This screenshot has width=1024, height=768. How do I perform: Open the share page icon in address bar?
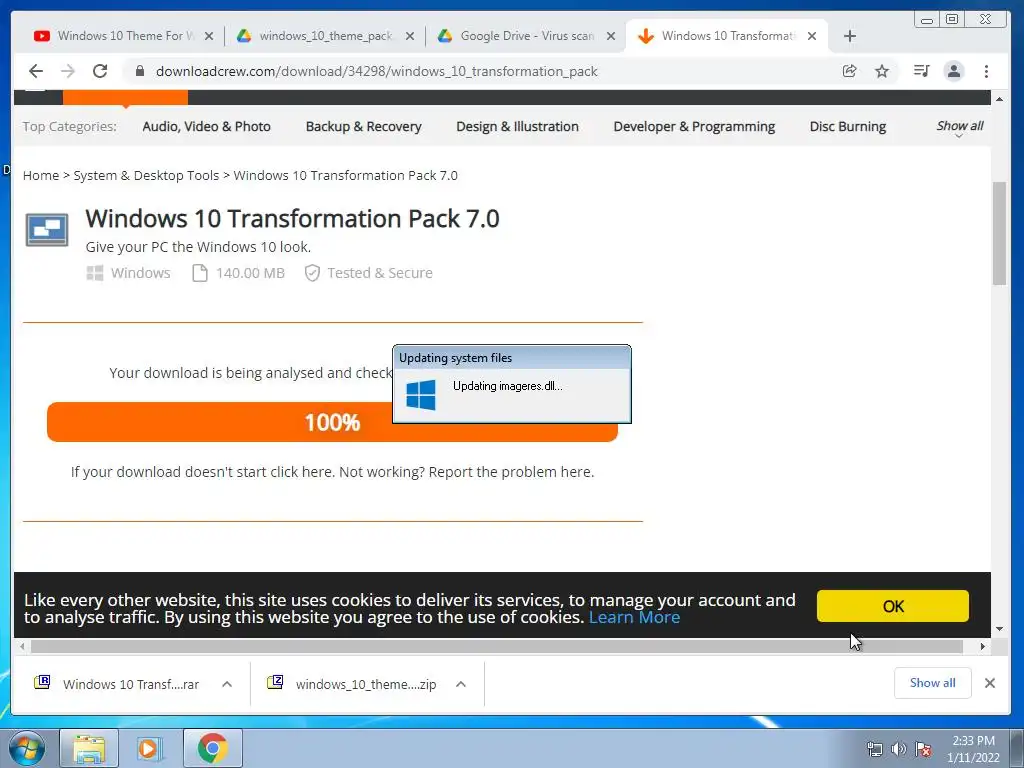pos(850,71)
